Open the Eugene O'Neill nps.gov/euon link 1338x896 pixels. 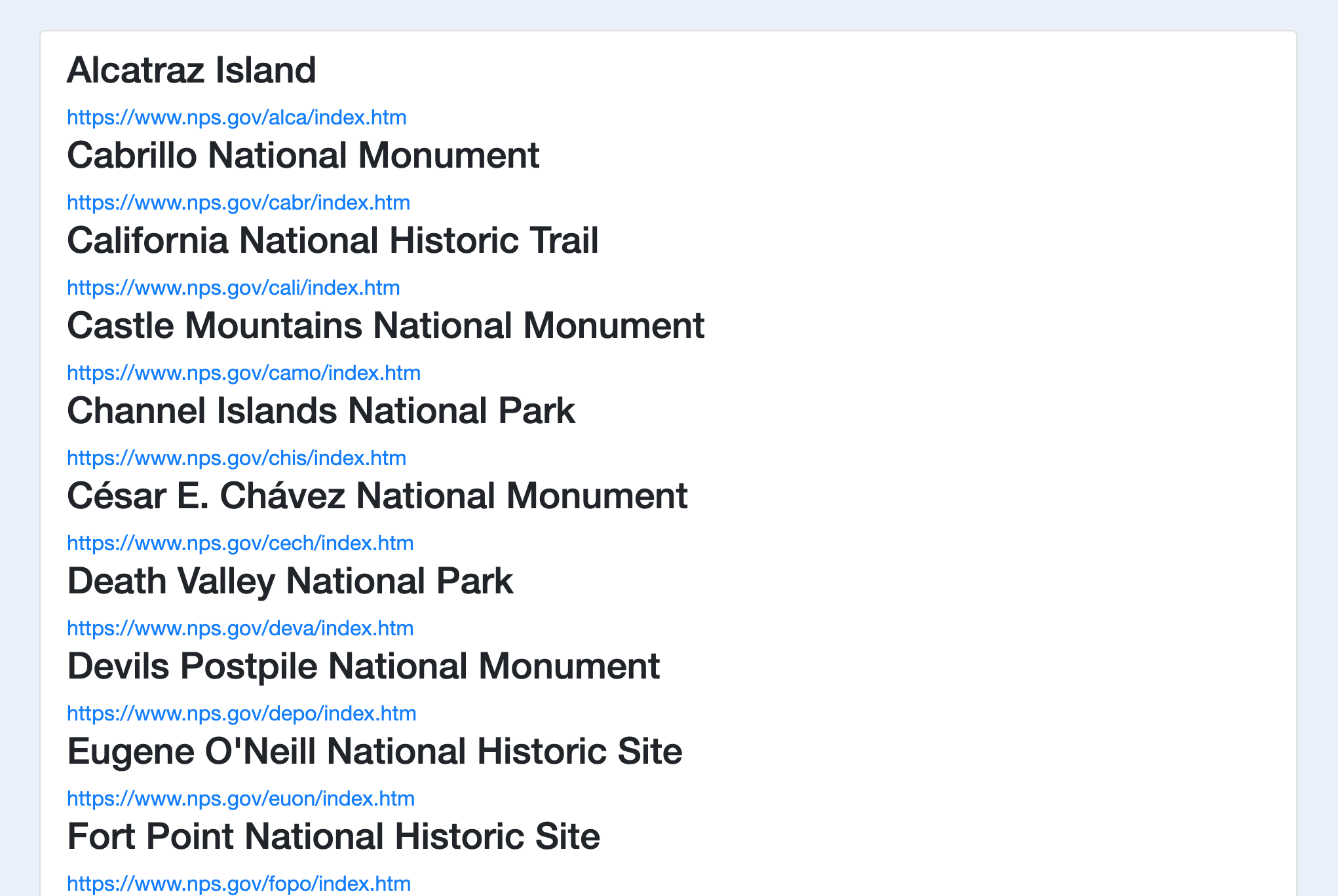[x=241, y=799]
